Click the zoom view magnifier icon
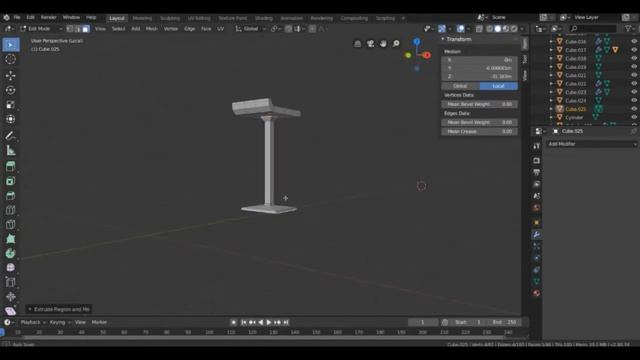 point(396,44)
